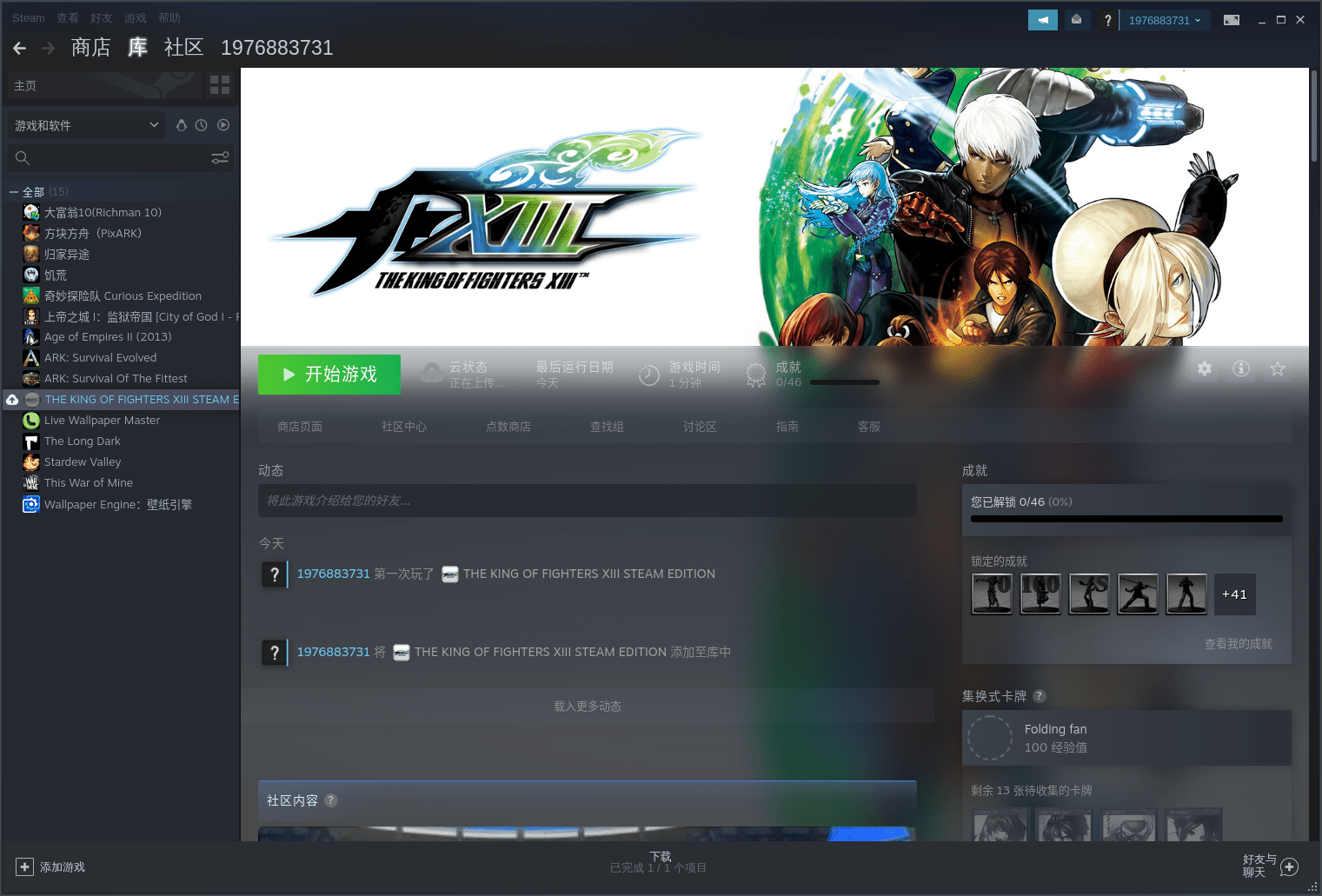Click the trading cards help icon

[1040, 696]
